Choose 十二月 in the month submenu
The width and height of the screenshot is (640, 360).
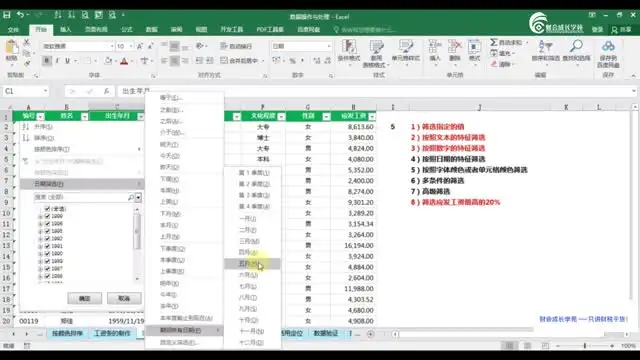pos(252,342)
